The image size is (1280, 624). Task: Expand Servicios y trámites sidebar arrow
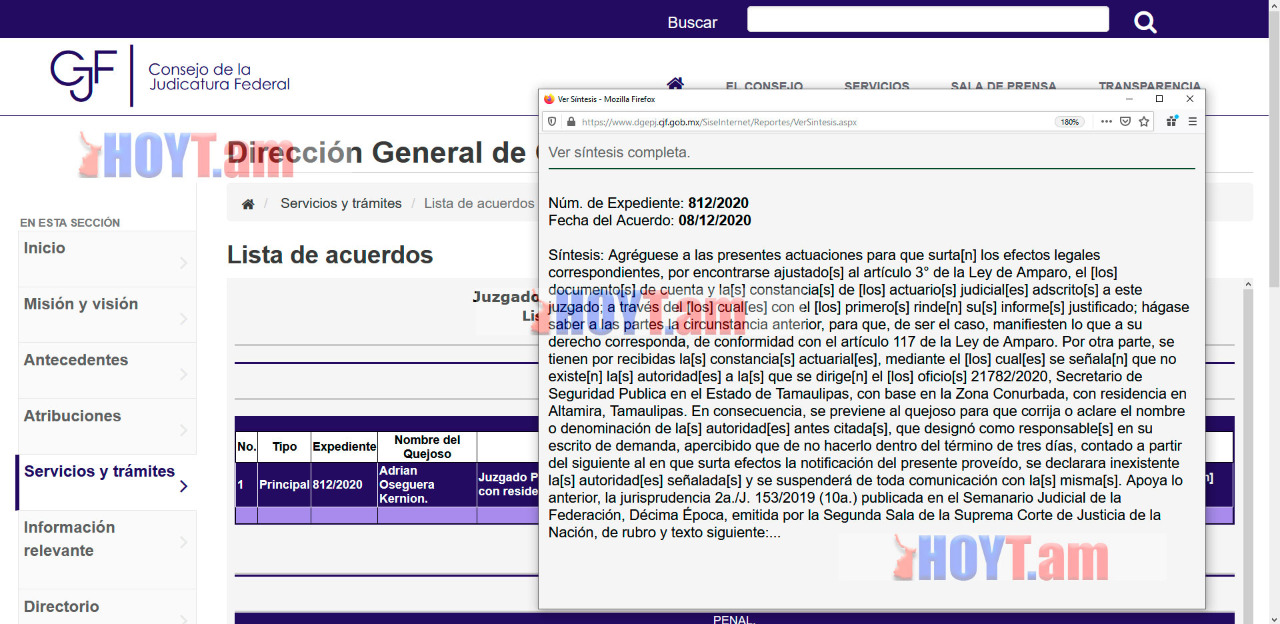tap(183, 486)
